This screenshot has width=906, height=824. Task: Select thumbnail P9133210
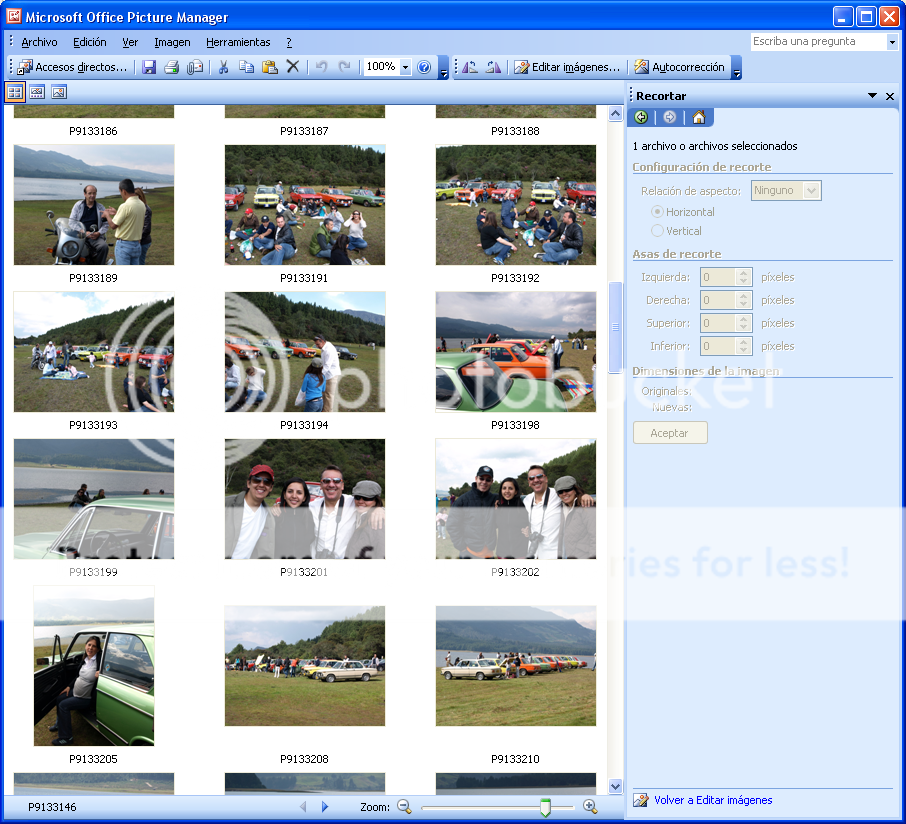click(x=515, y=666)
